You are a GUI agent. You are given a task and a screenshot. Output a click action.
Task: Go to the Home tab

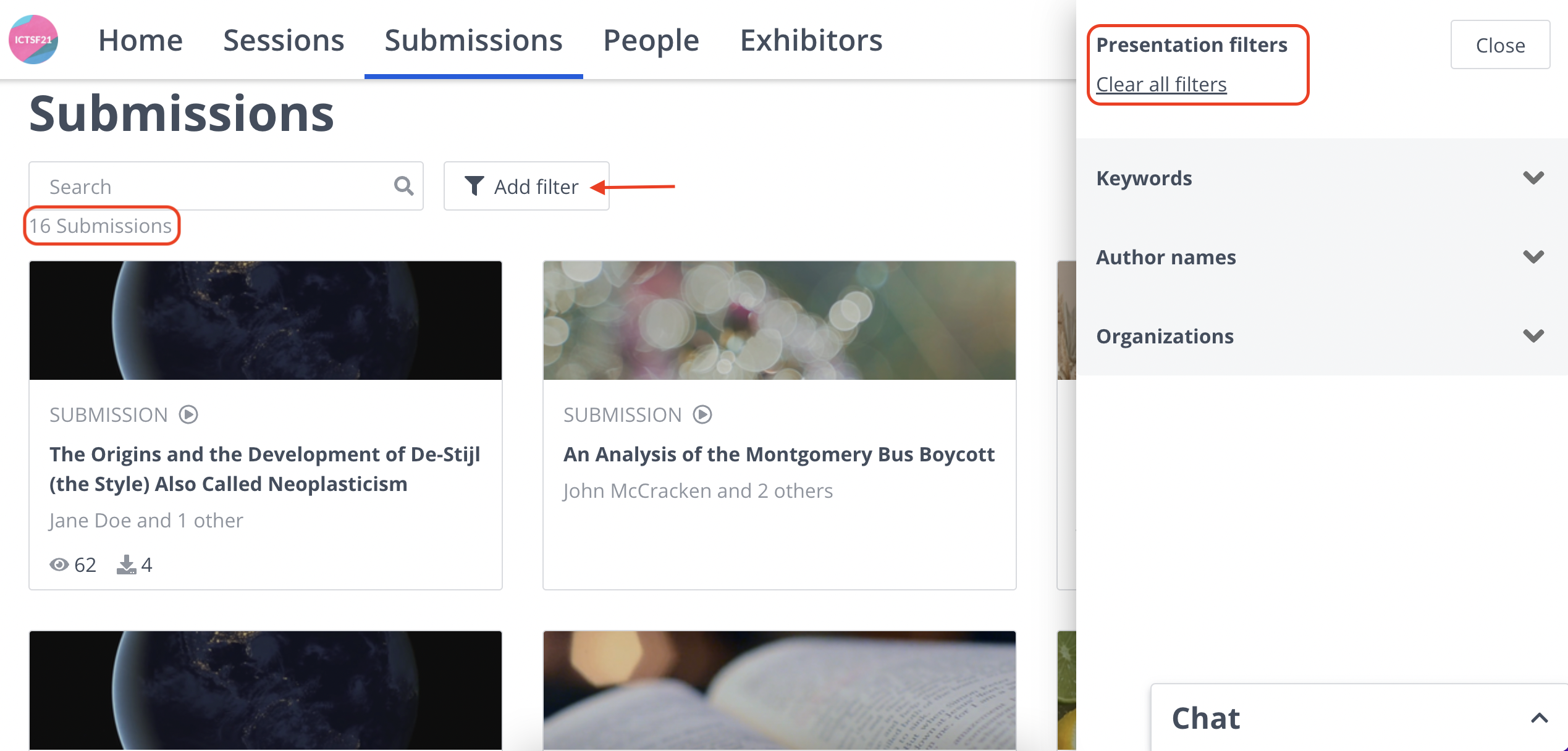click(140, 40)
